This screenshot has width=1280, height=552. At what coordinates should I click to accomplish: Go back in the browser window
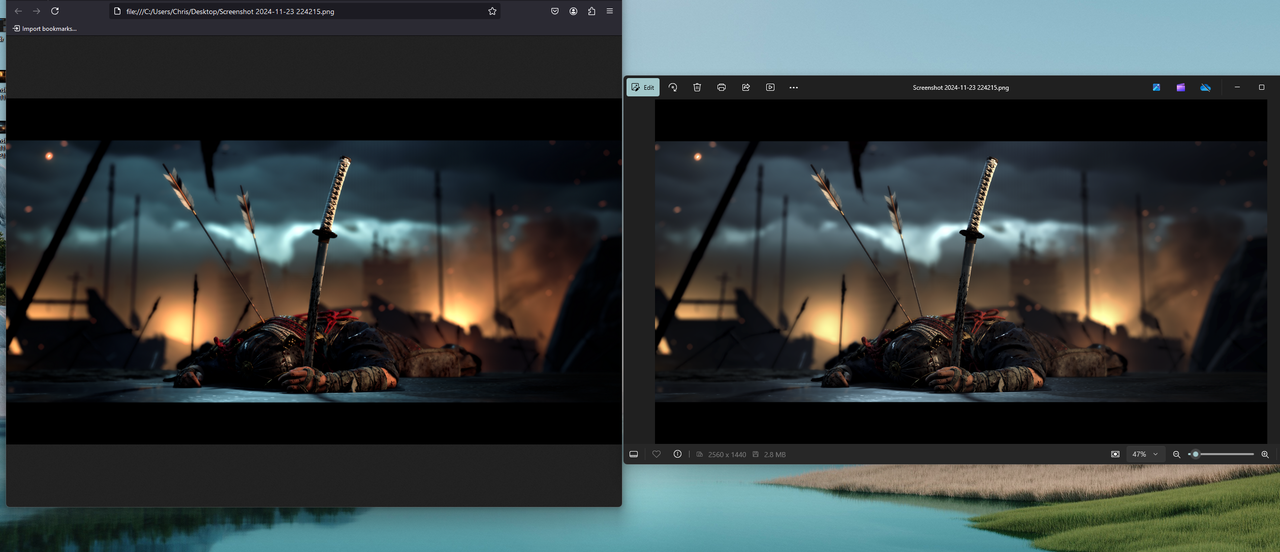click(18, 11)
